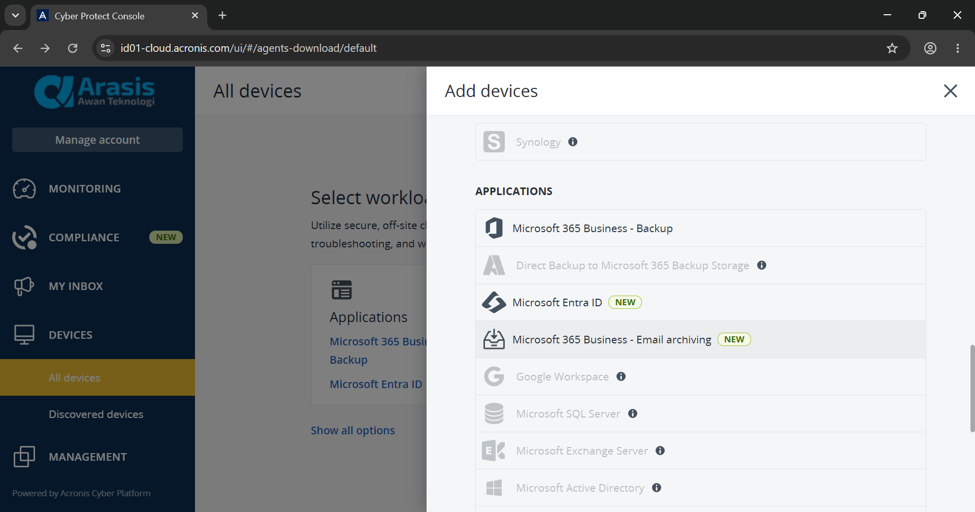The width and height of the screenshot is (975, 512).
Task: Click the Microsoft SQL Server database icon
Action: 494,414
